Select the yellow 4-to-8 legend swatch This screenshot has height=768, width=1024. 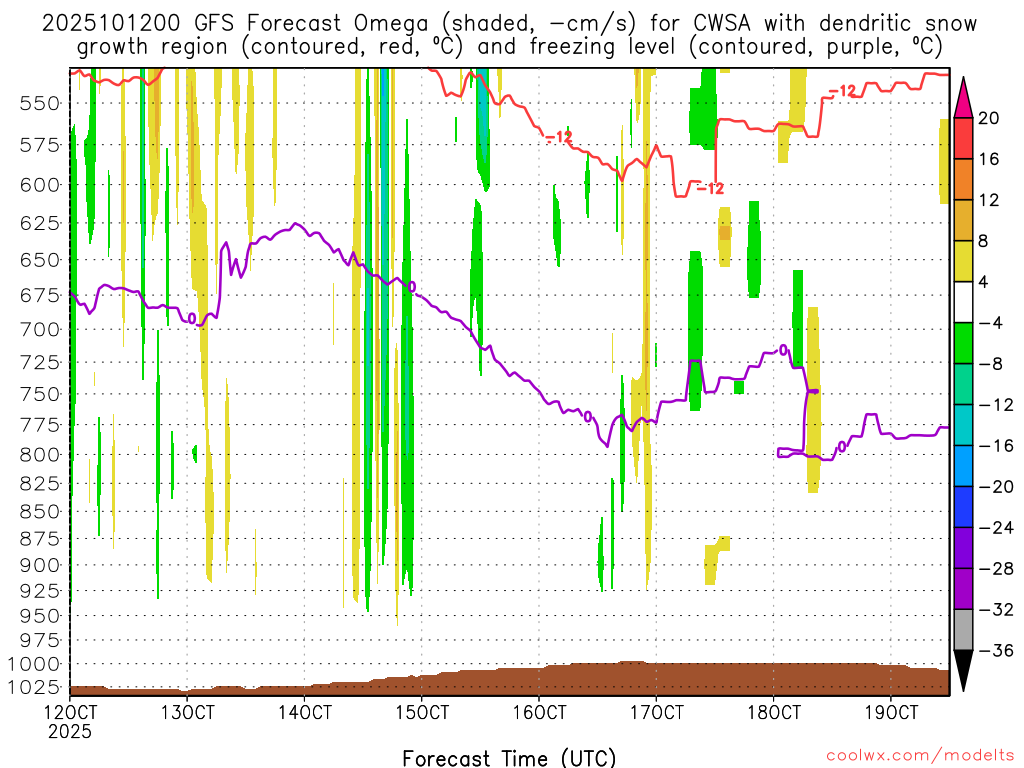963,261
